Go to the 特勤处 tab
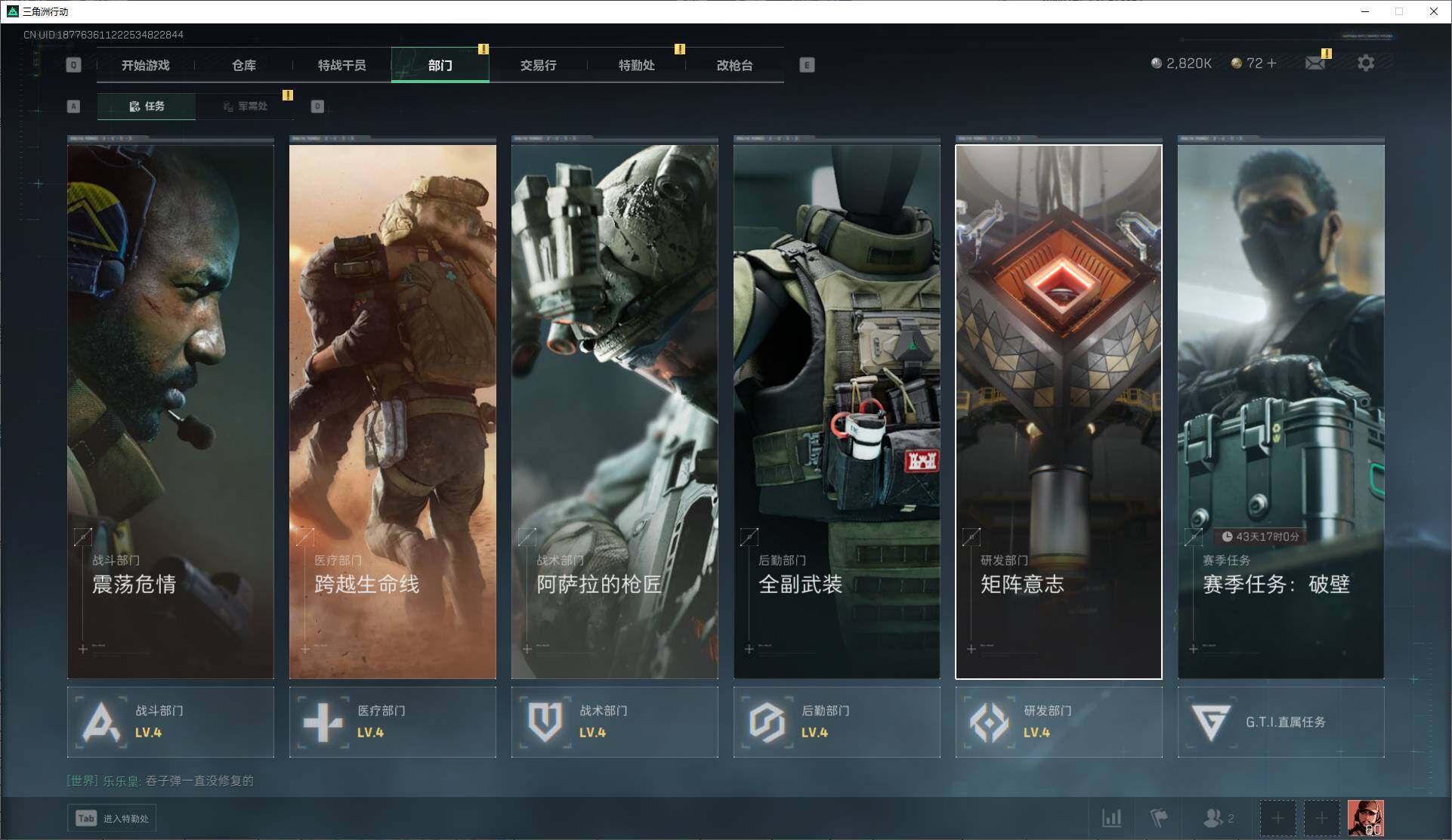1452x840 pixels. coord(637,65)
